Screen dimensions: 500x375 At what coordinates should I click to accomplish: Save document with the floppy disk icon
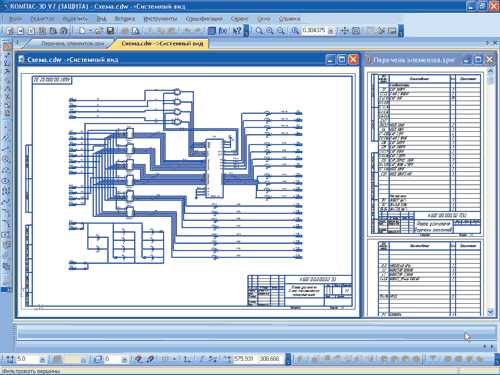110,31
